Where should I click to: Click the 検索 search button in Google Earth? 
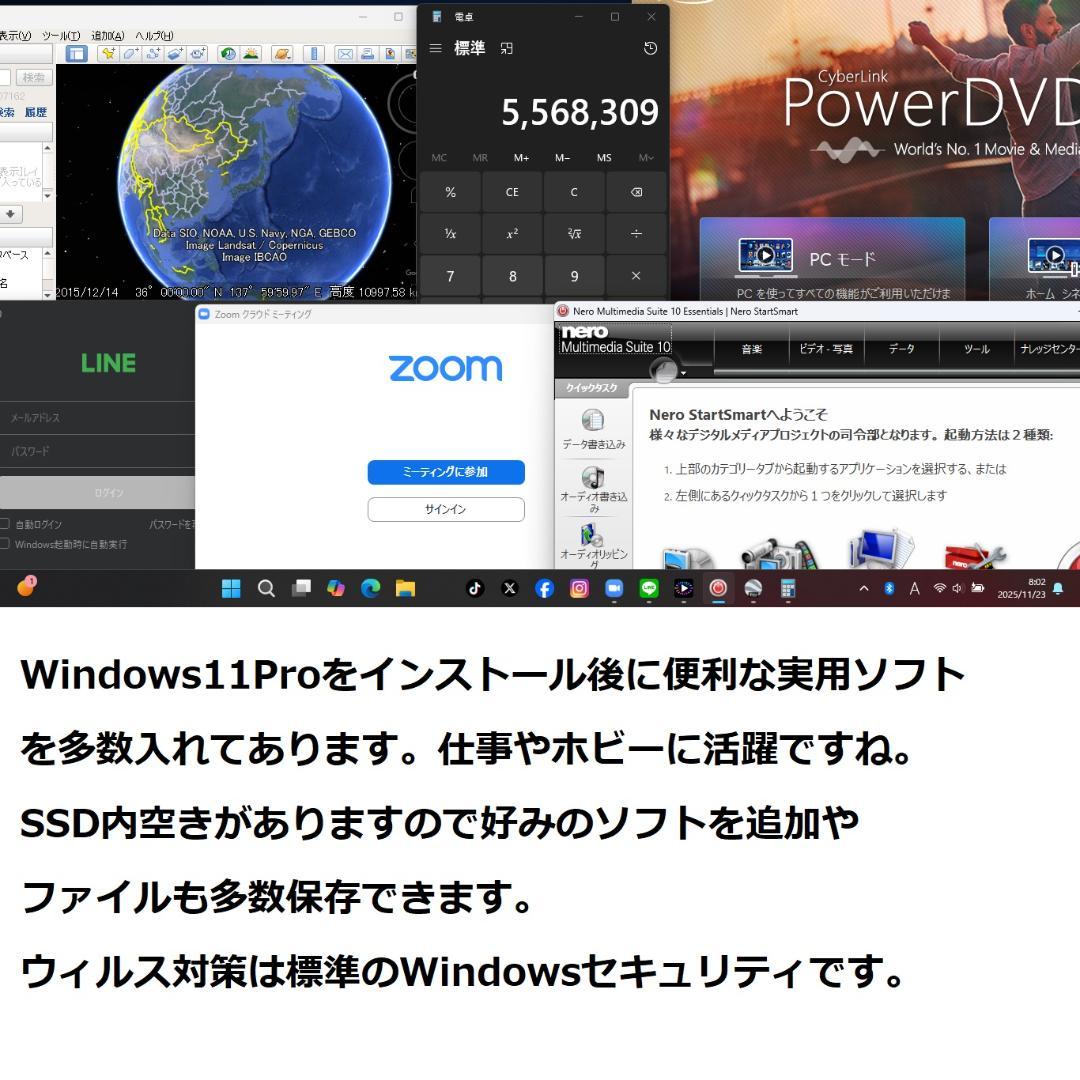click(x=34, y=77)
